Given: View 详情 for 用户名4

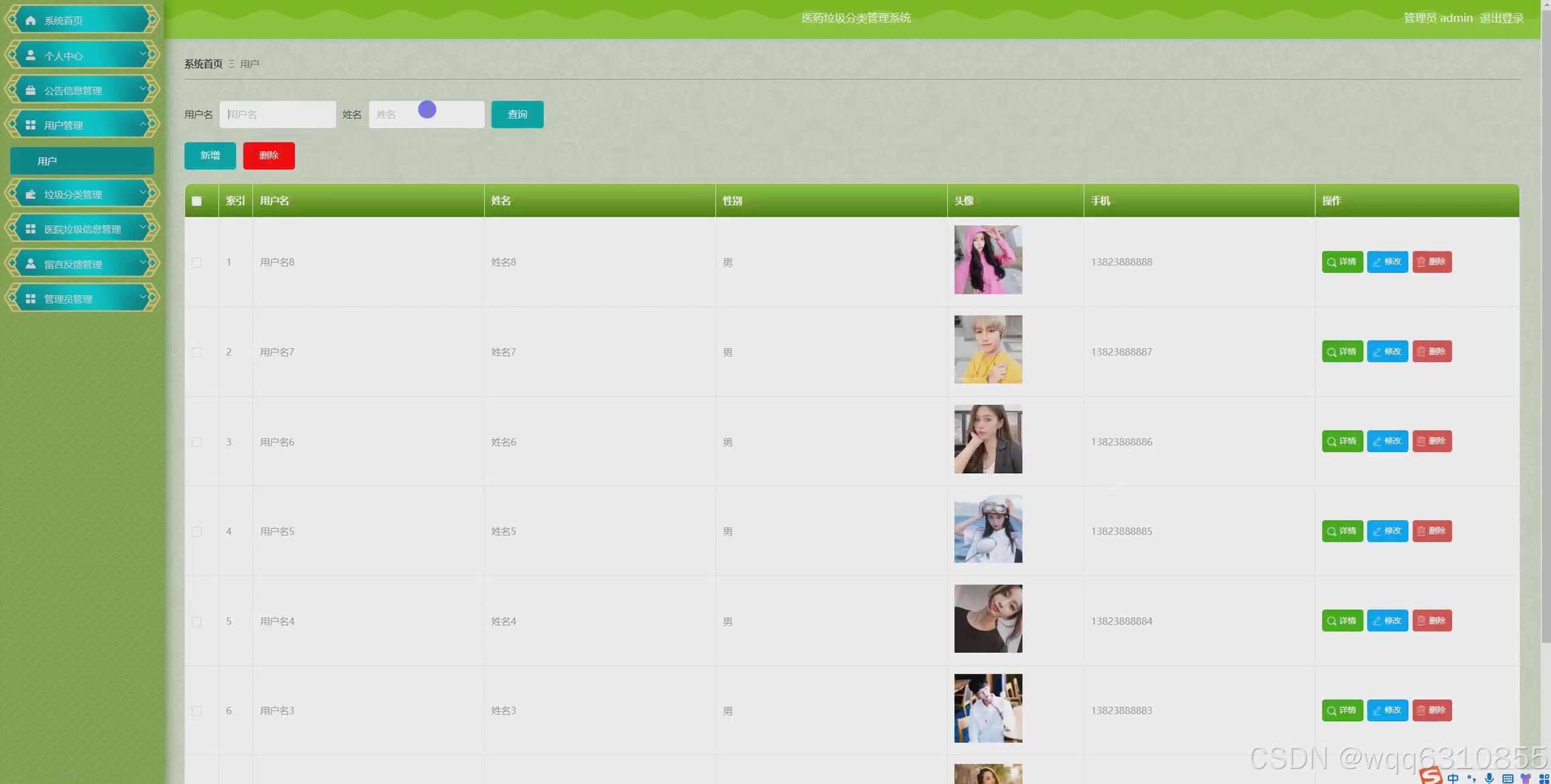Looking at the screenshot, I should tap(1342, 621).
